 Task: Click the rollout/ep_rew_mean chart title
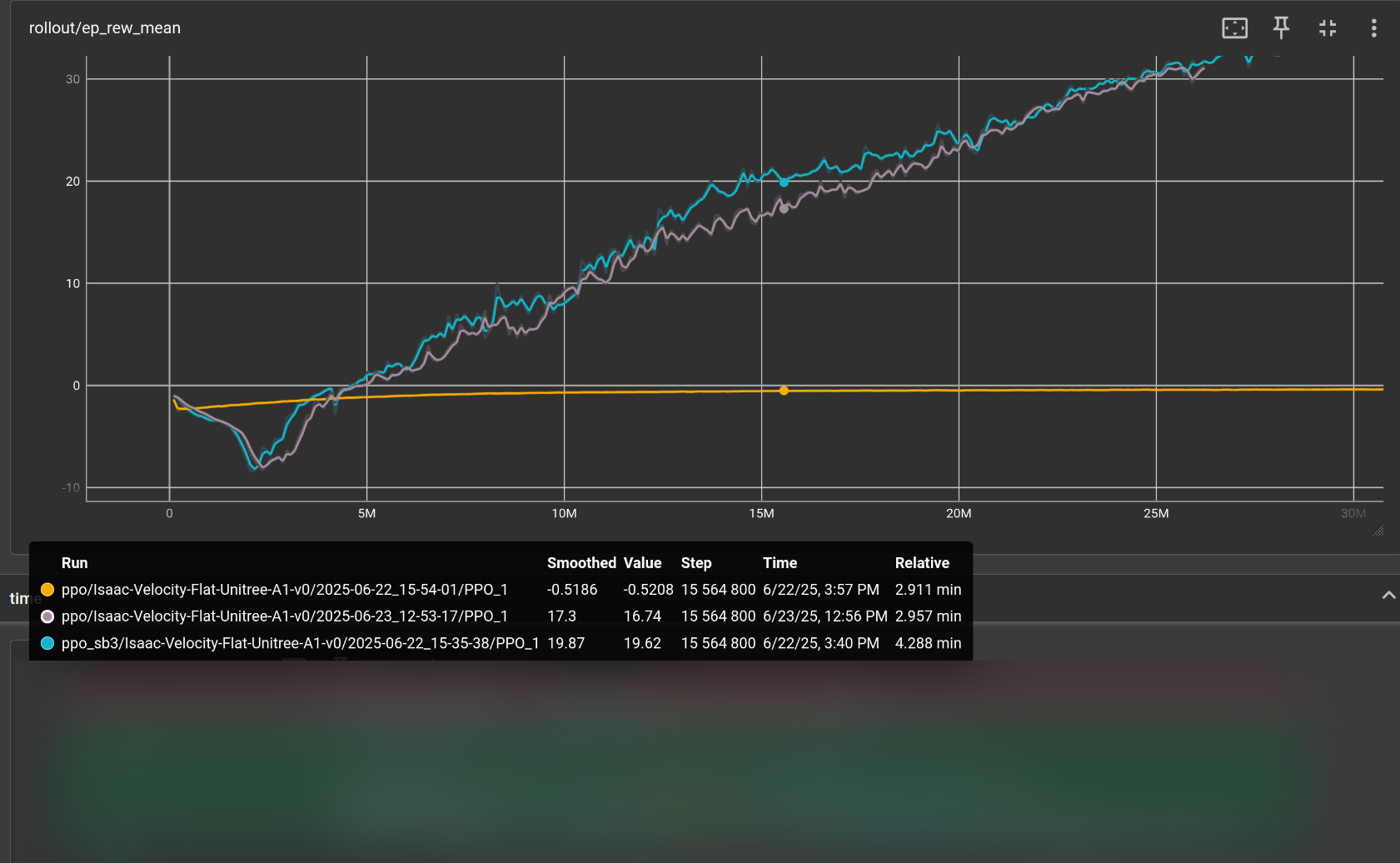pos(105,27)
